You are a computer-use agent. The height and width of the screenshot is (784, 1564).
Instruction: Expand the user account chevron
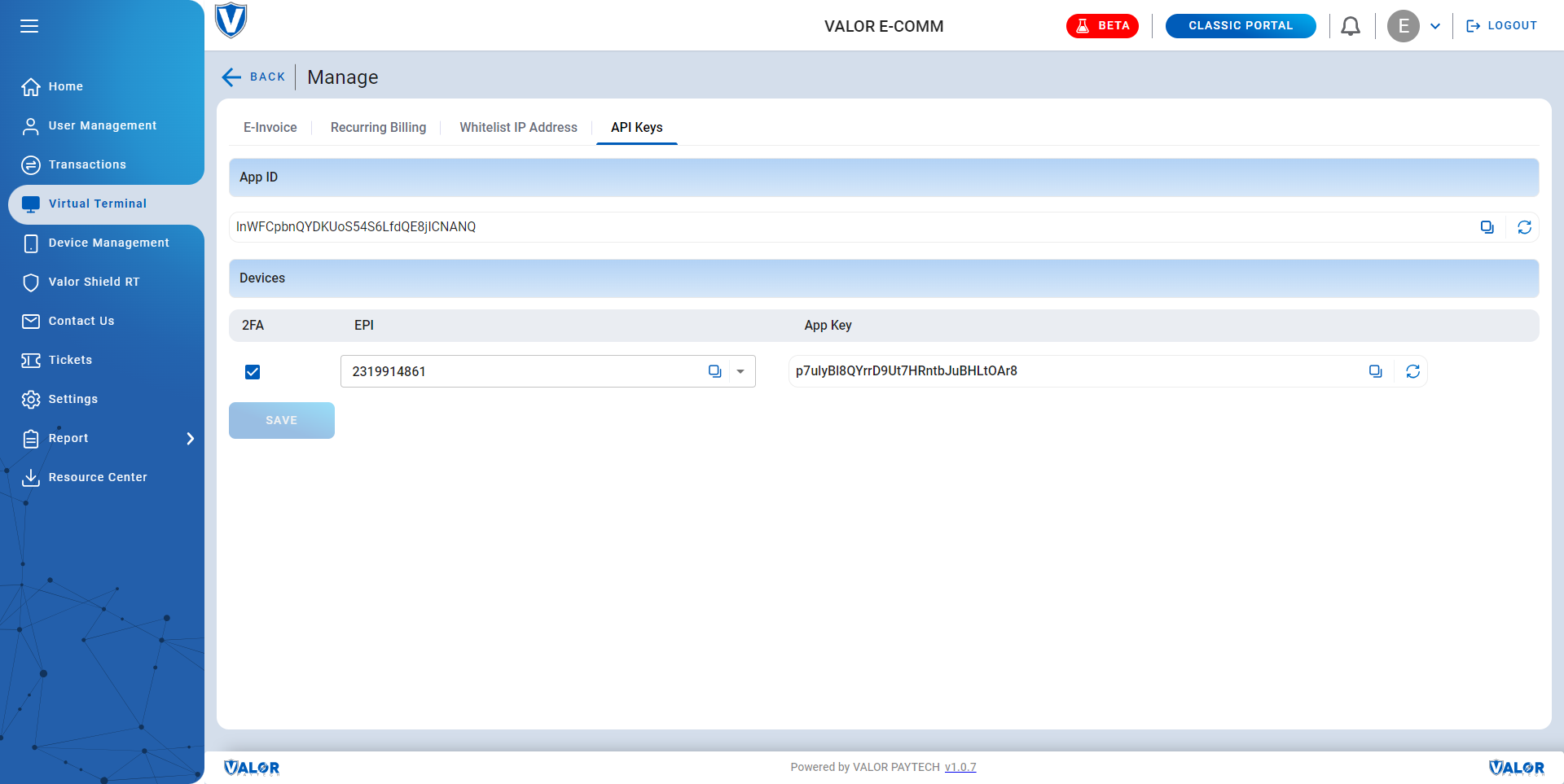coord(1435,26)
